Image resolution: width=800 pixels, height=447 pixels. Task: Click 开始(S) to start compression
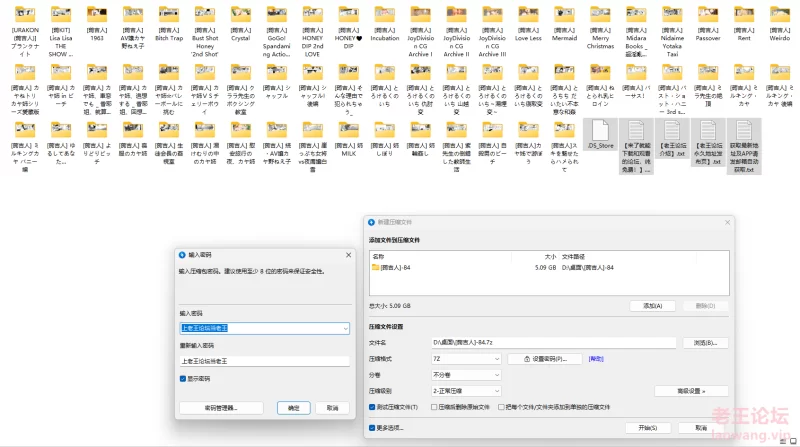(648, 428)
